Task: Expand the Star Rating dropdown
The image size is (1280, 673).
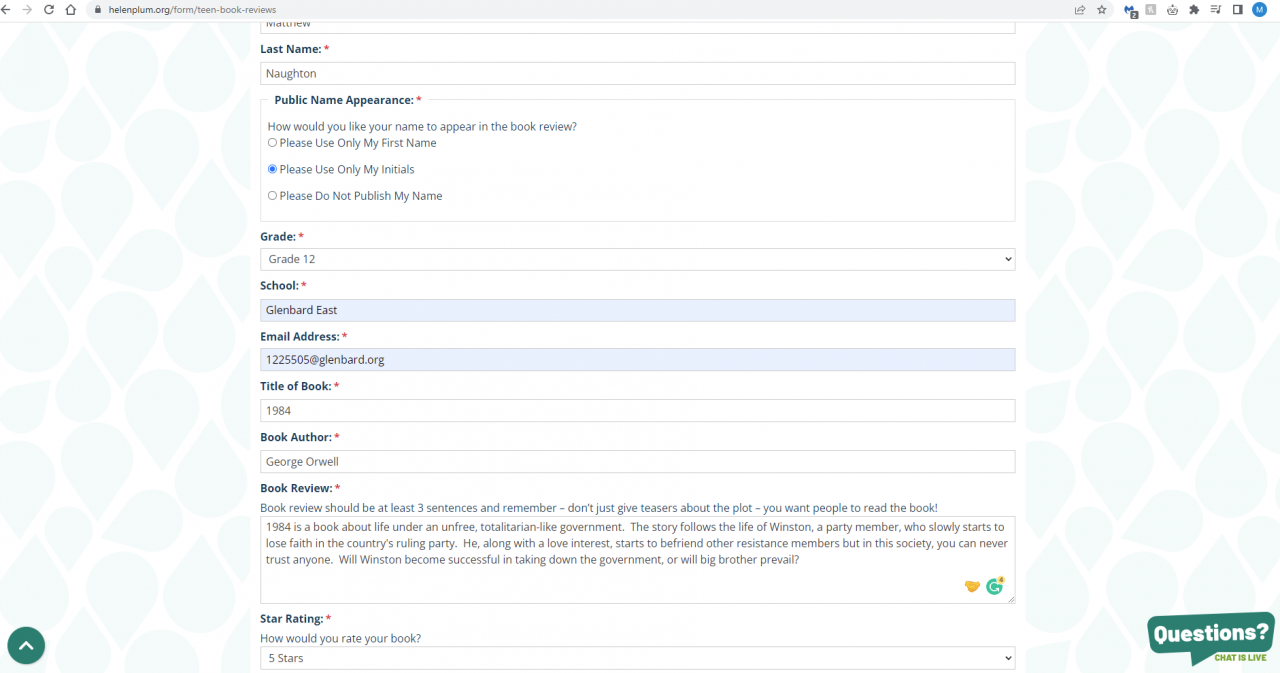Action: pos(637,658)
